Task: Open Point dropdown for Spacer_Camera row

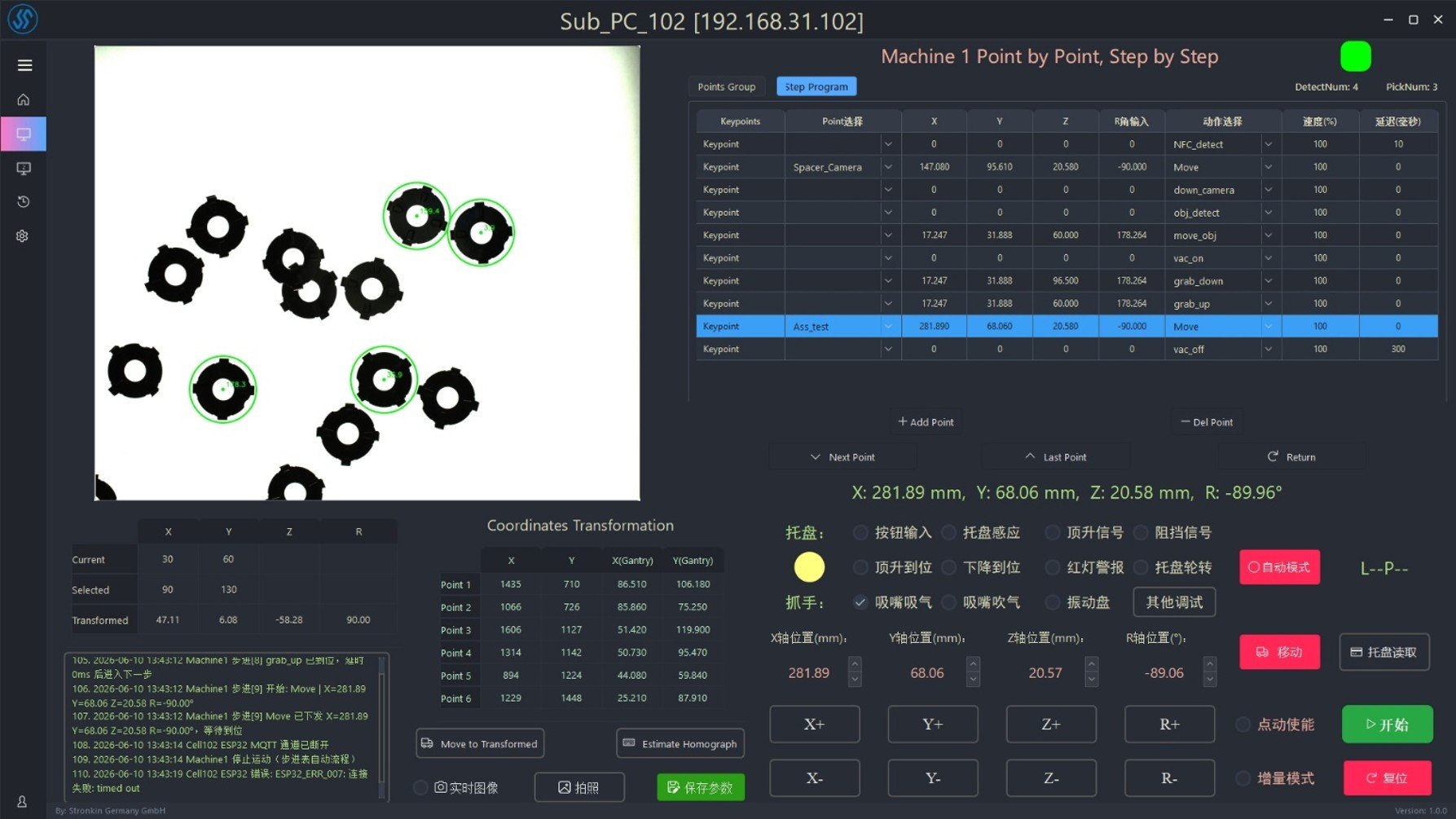Action: [888, 167]
